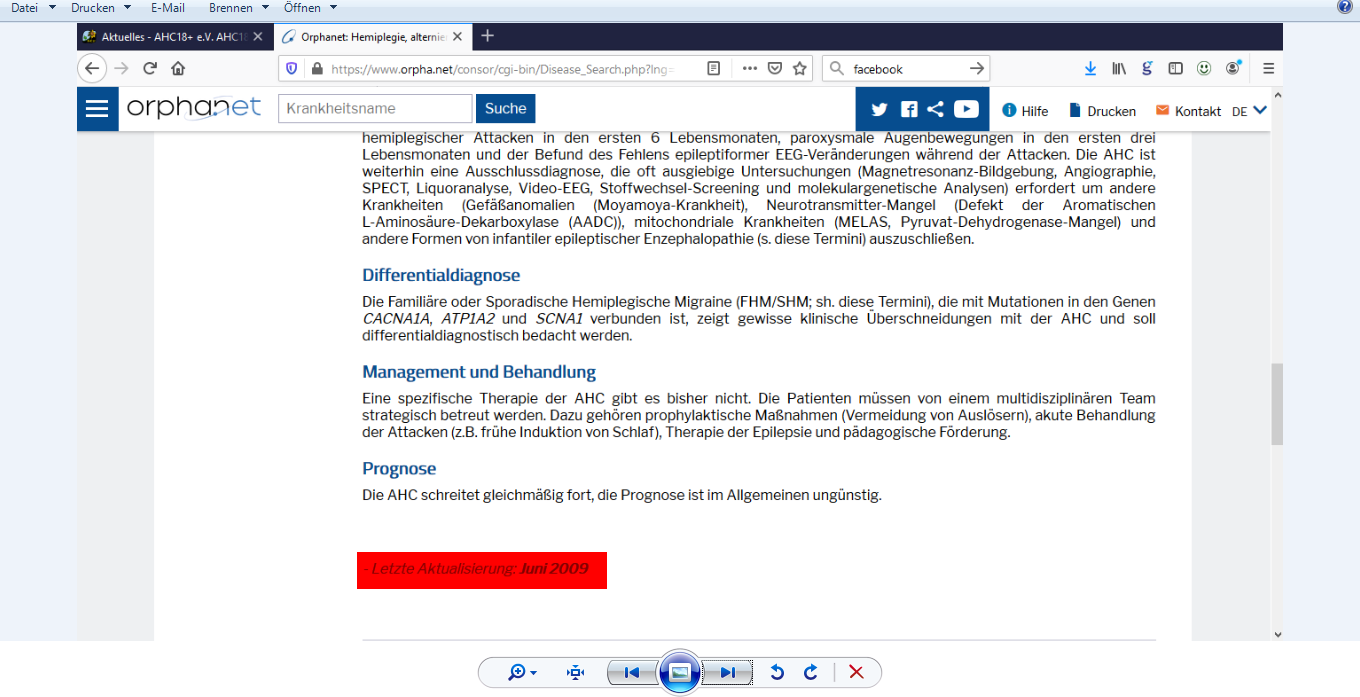Screen dimensions: 1360x697
Task: Click the search go arrow
Action: [x=977, y=69]
